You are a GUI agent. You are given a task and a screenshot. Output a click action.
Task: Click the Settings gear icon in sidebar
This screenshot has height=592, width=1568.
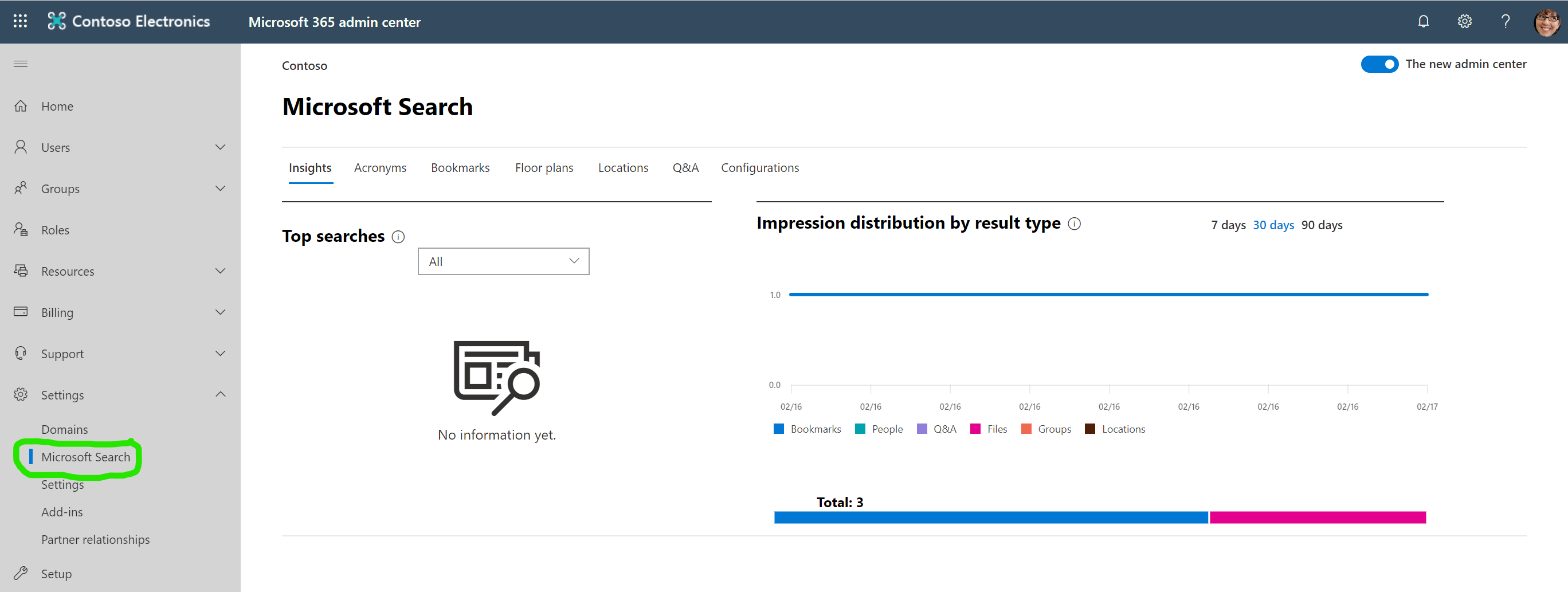pyautogui.click(x=21, y=395)
